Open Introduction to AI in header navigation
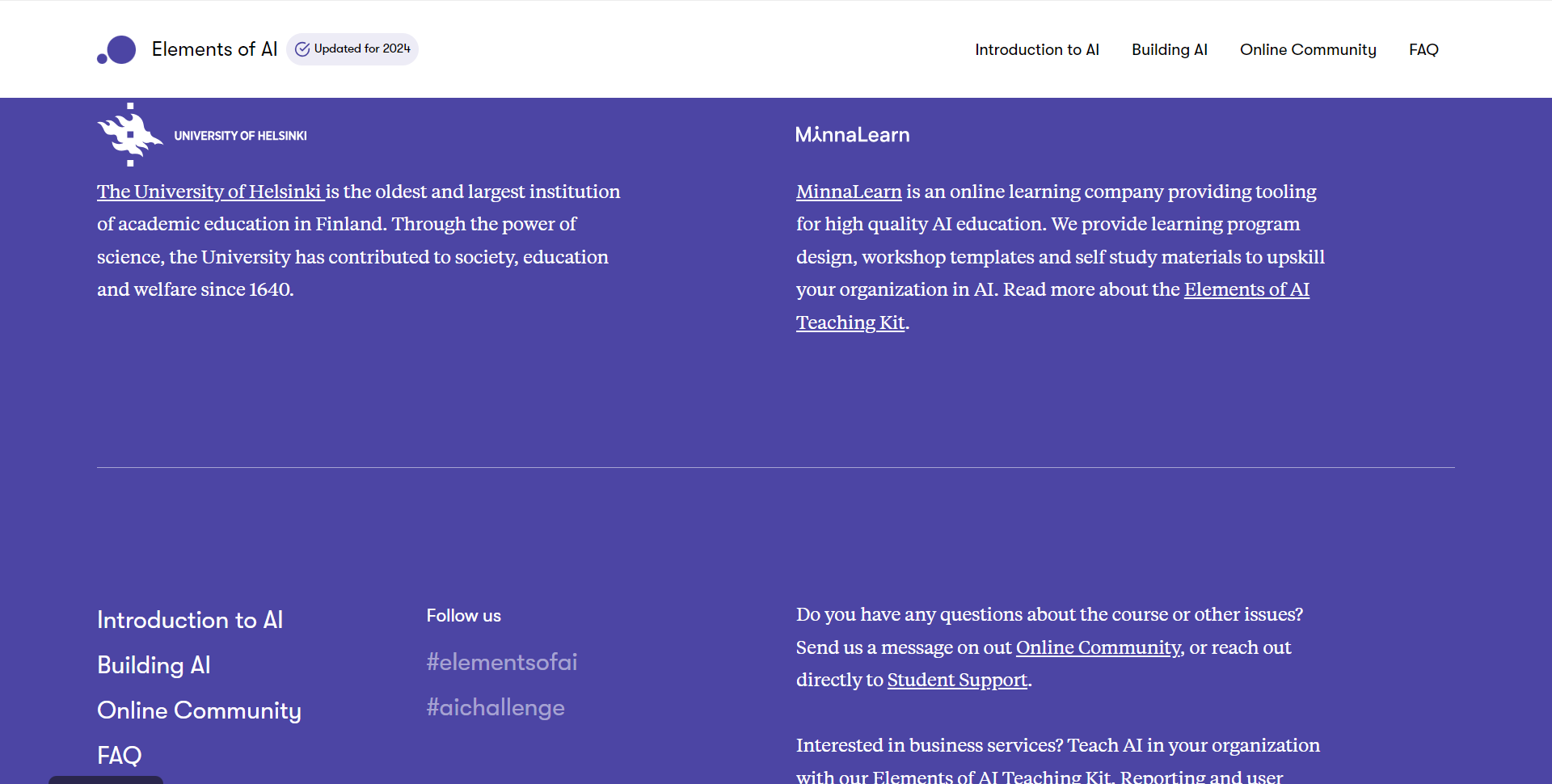This screenshot has width=1552, height=784. pos(1037,49)
